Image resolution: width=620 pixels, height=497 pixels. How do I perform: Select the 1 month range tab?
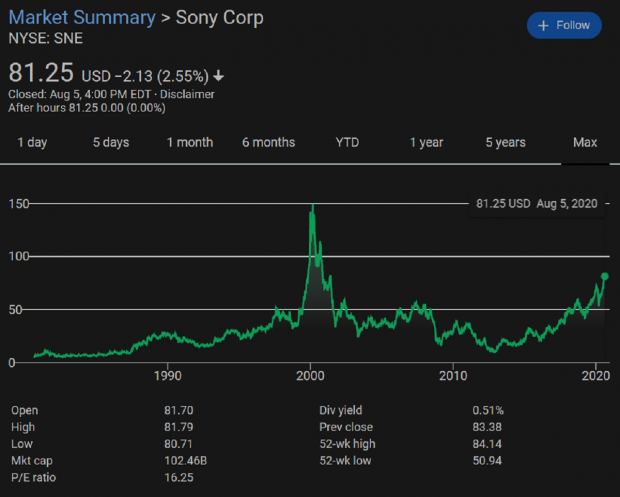click(190, 142)
